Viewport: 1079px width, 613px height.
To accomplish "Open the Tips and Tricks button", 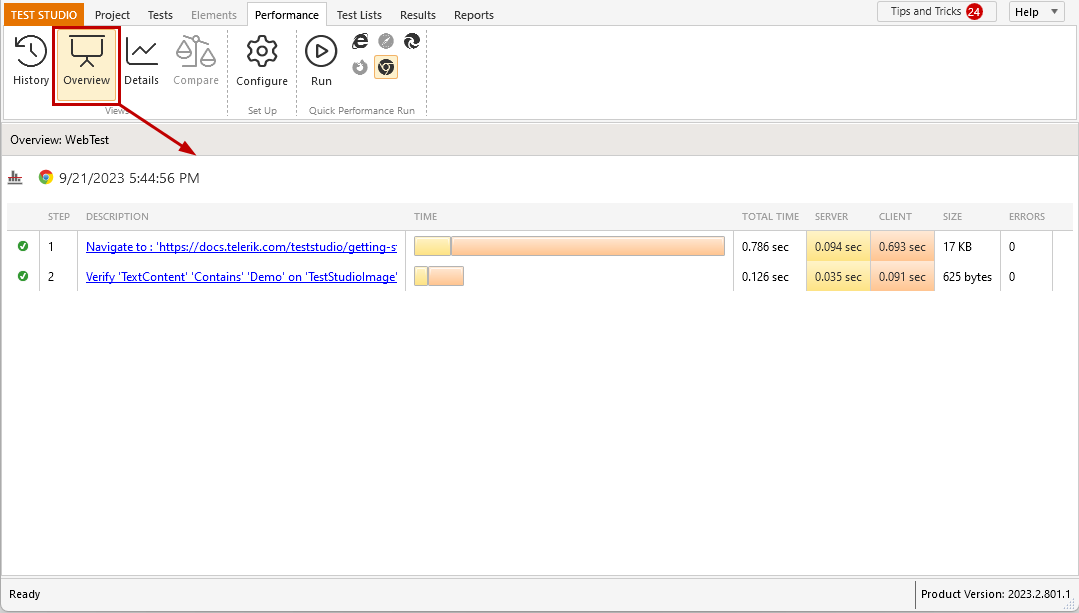I will pyautogui.click(x=937, y=12).
